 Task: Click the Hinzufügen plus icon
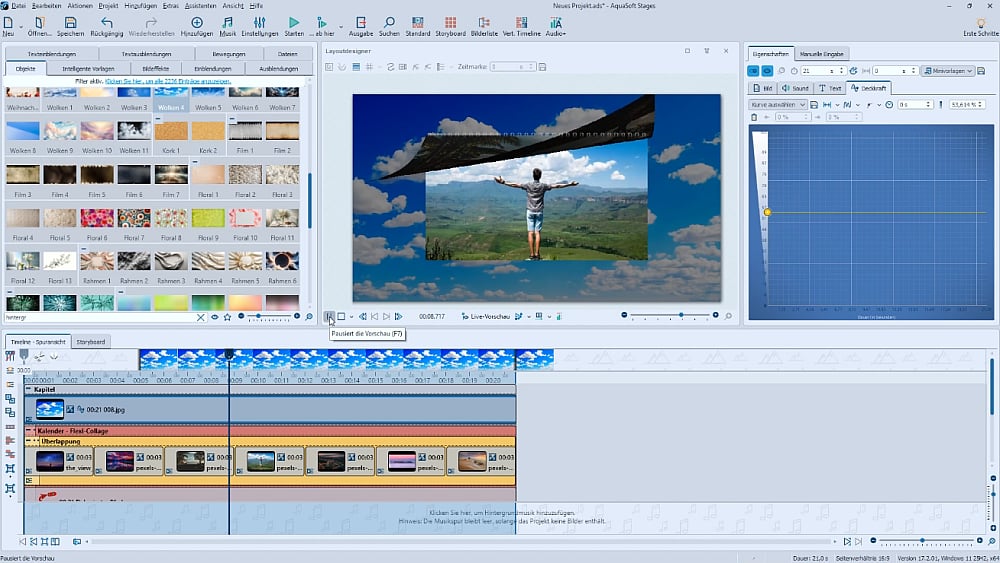tap(197, 23)
